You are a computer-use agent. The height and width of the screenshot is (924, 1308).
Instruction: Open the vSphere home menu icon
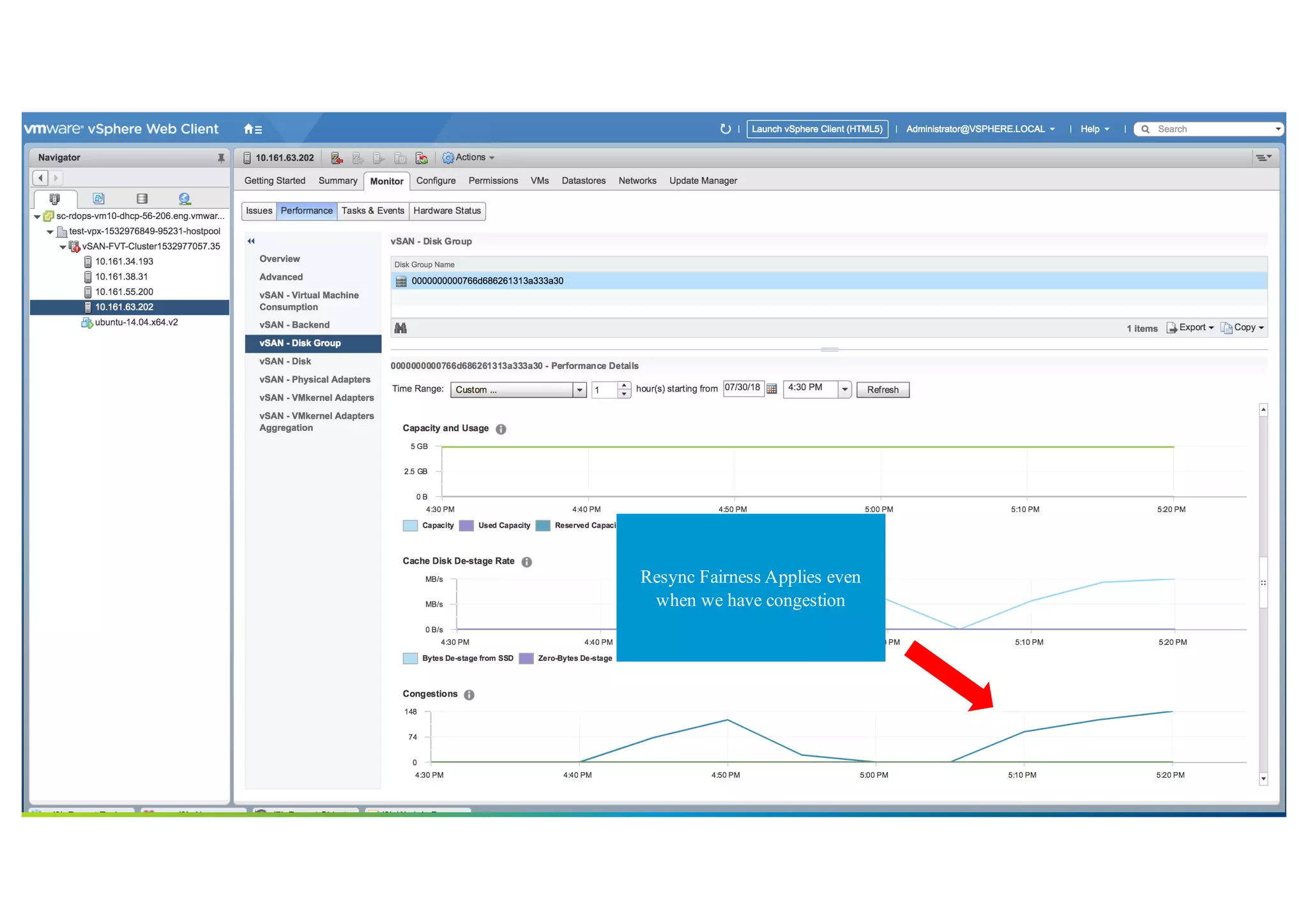[x=252, y=129]
